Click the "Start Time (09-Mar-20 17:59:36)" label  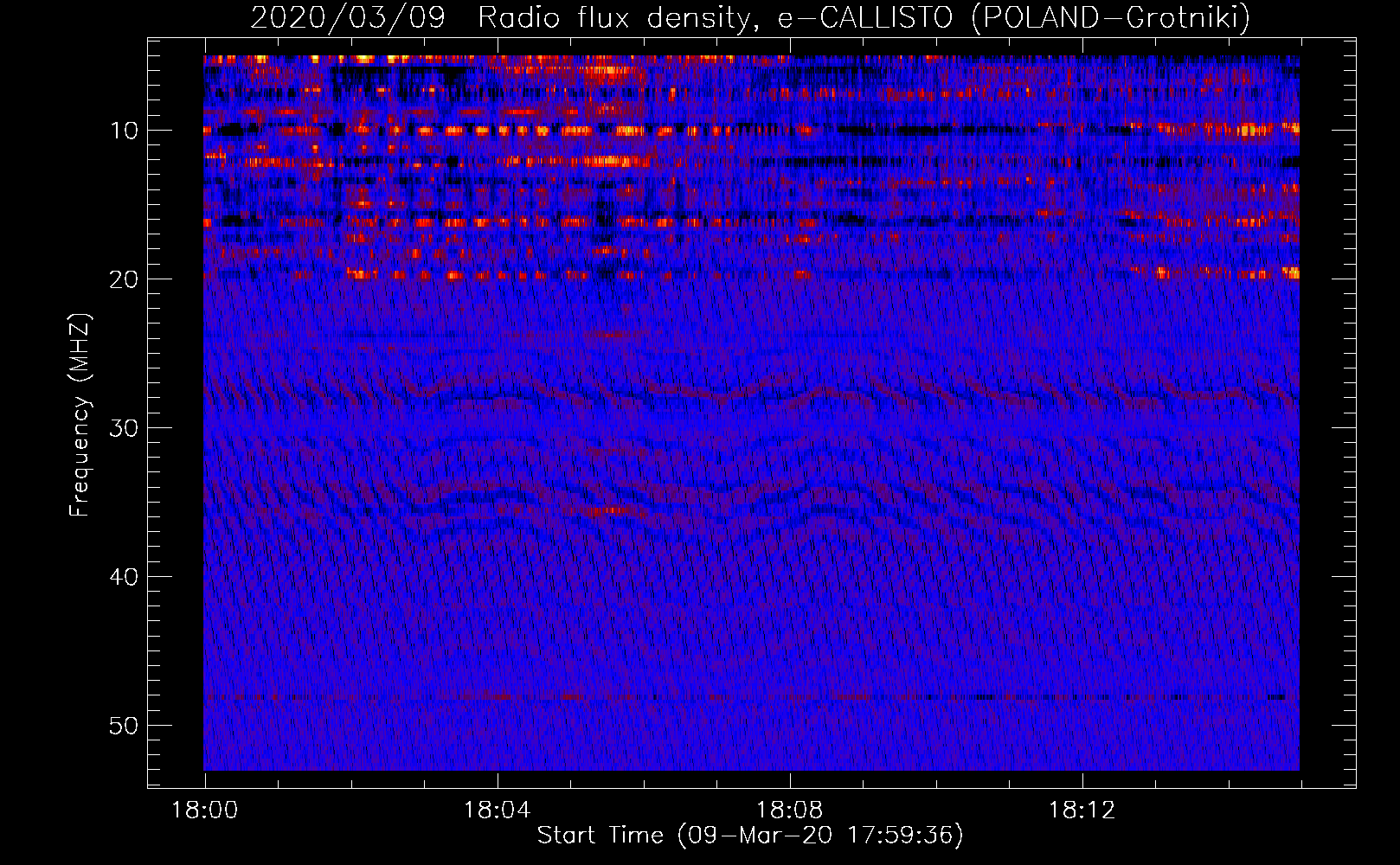click(x=750, y=836)
